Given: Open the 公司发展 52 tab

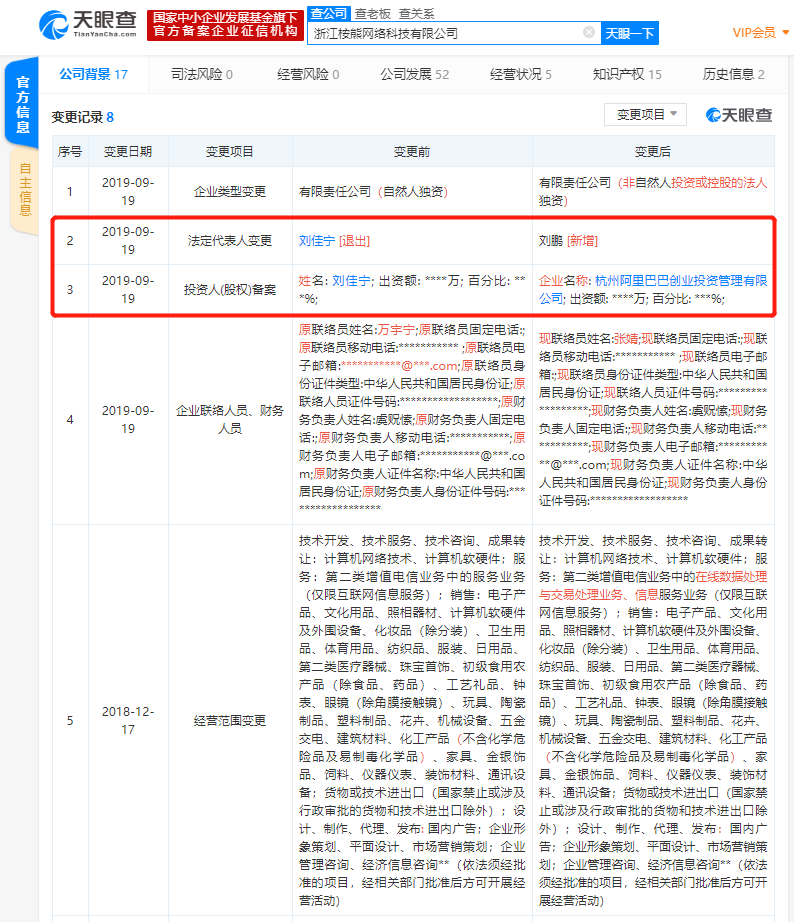Looking at the screenshot, I should 415,75.
